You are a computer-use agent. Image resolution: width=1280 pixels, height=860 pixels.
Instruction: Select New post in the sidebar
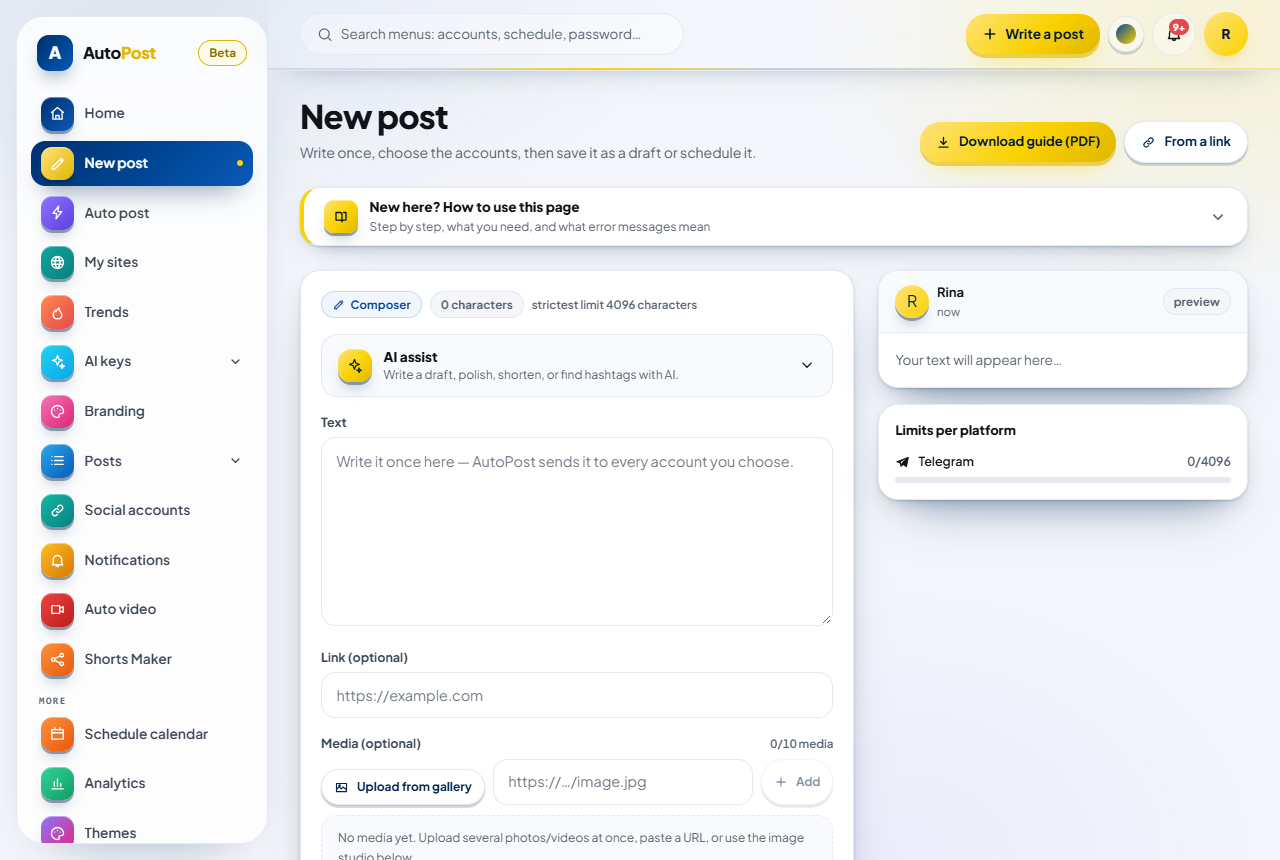pos(142,163)
